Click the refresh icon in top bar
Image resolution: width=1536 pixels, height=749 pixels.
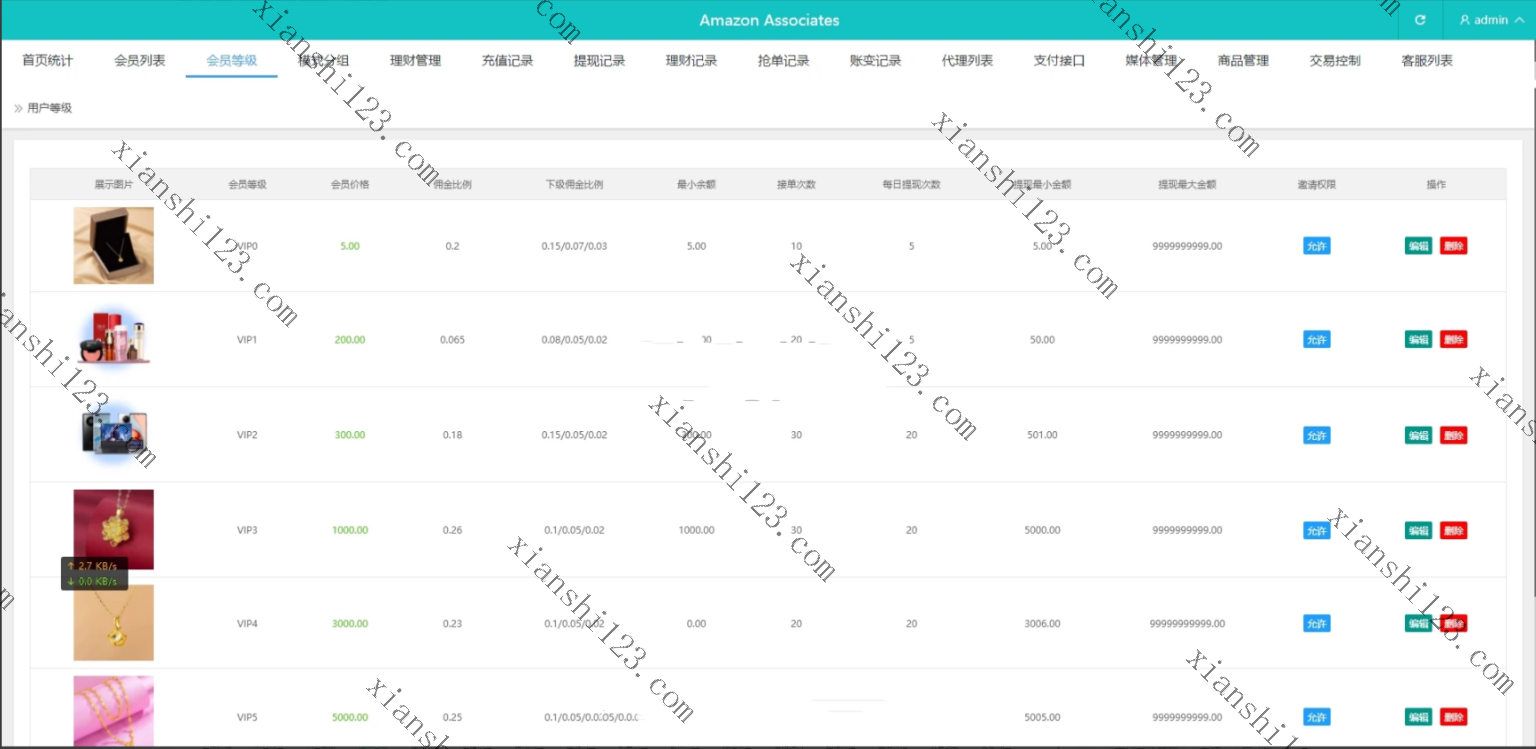tap(1420, 20)
